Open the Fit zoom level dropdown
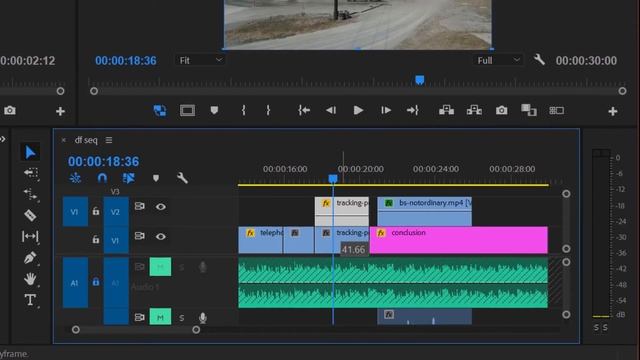 click(x=201, y=60)
